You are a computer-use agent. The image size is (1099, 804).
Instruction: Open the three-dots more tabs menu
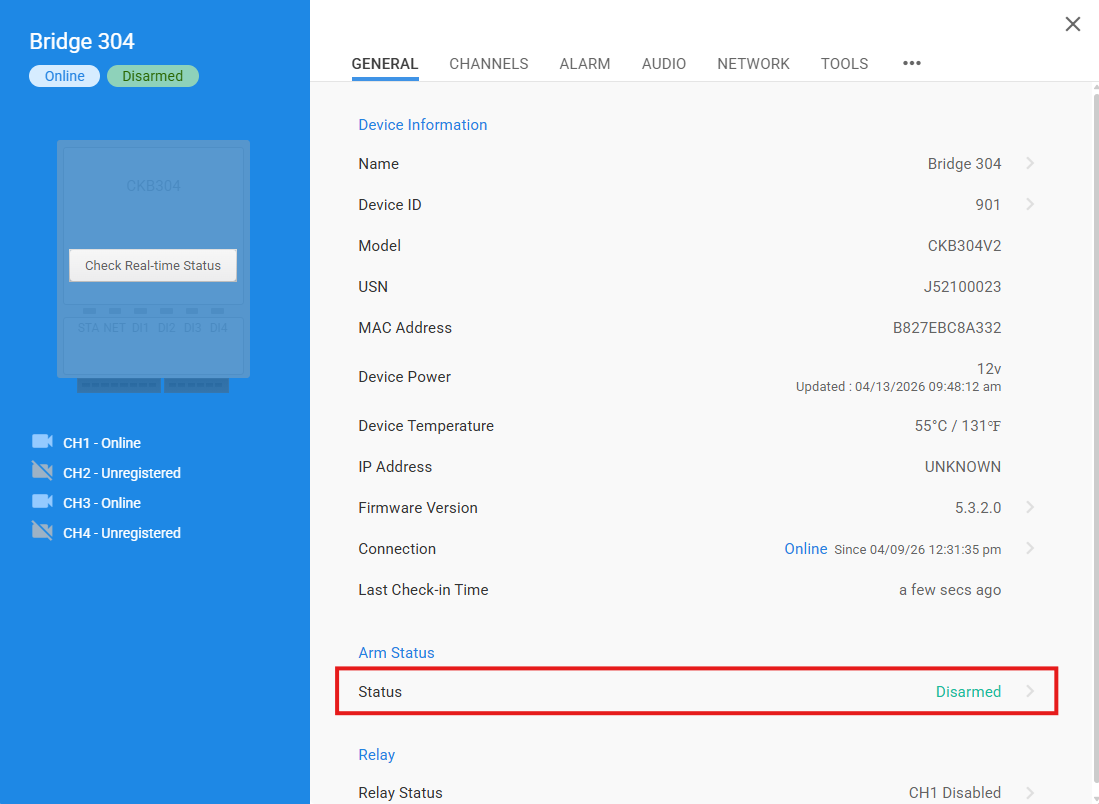pos(911,63)
